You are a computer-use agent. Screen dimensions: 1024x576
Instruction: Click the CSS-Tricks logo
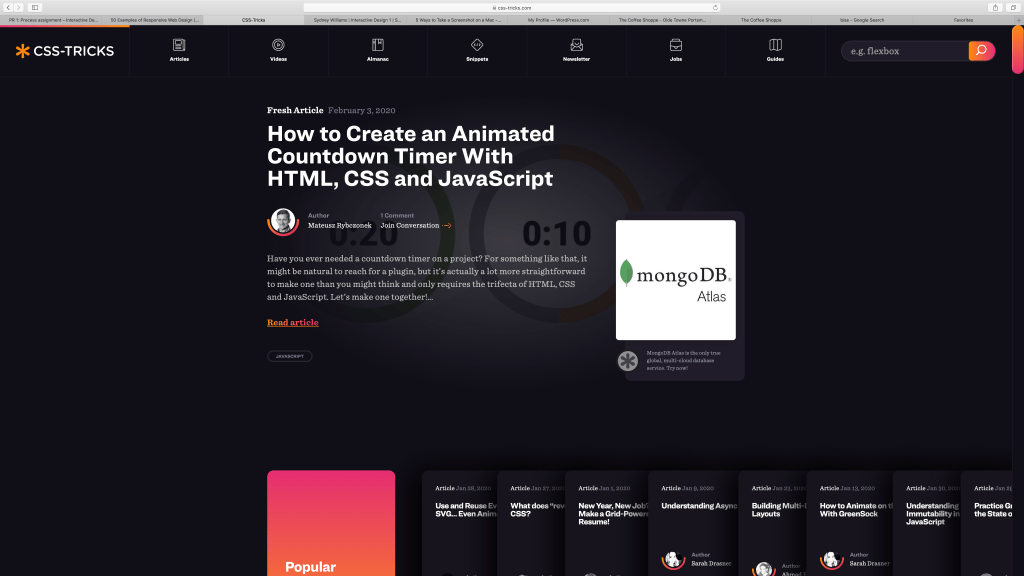[65, 51]
